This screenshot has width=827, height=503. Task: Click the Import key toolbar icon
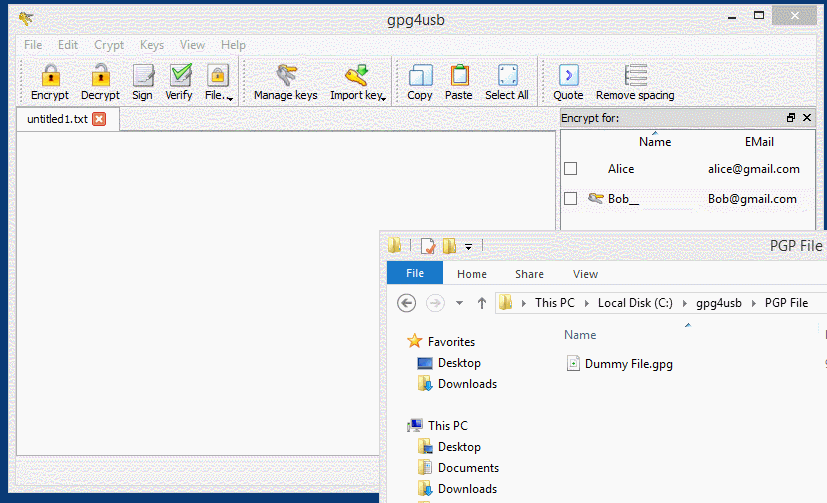click(357, 75)
